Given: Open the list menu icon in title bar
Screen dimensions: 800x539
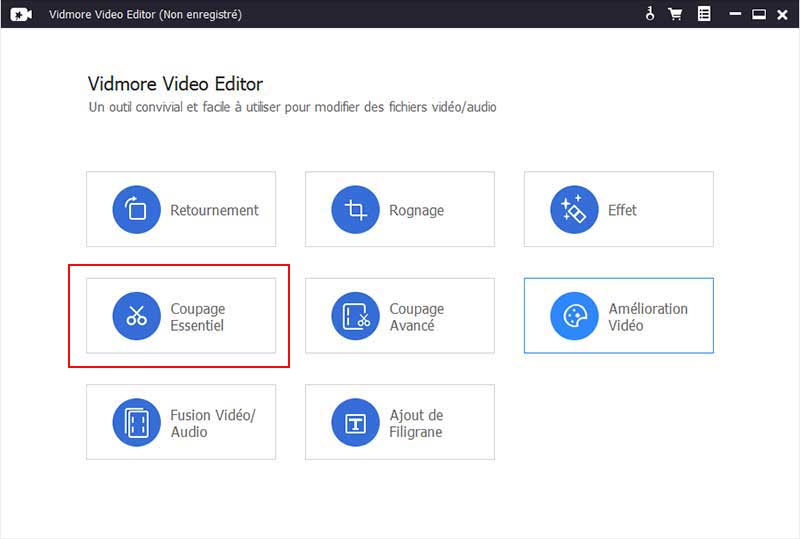Looking at the screenshot, I should click(704, 14).
